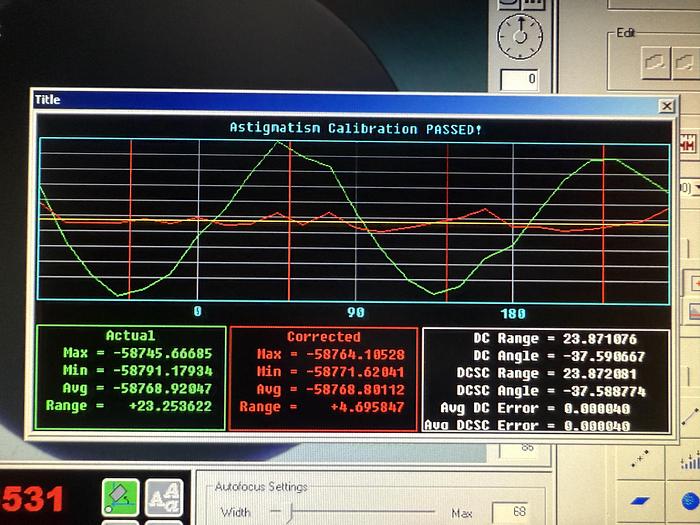Image resolution: width=700 pixels, height=525 pixels.
Task: Click the Actual Avg value -58768.92047
Action: pos(162,388)
